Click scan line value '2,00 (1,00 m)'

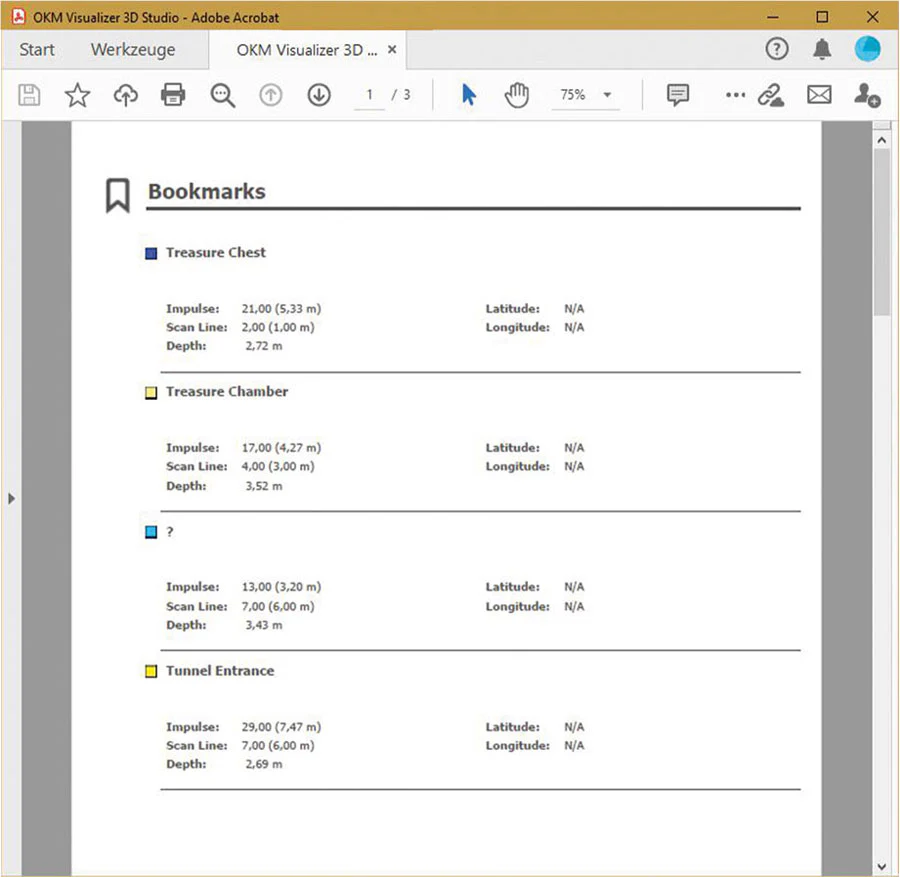(x=278, y=327)
